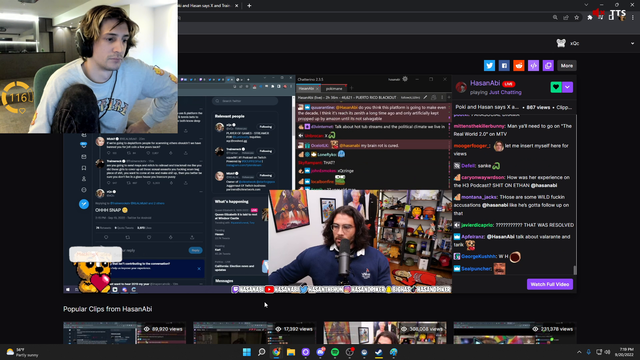The image size is (640, 360).
Task: Expand the chevron next to xQc
Action: click(632, 43)
